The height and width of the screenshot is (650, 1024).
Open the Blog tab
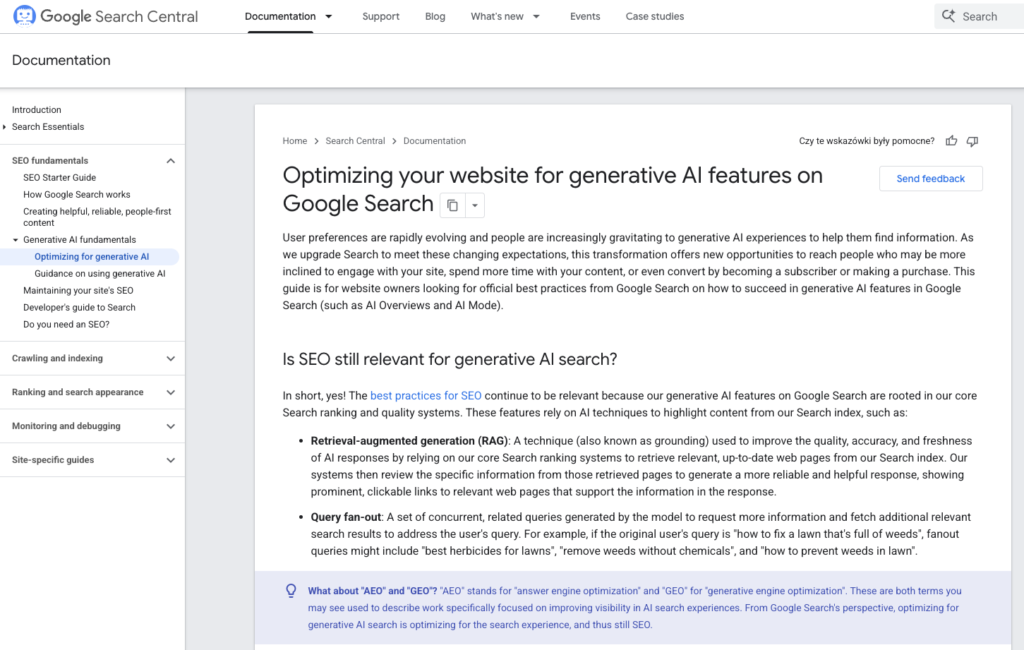pos(435,16)
